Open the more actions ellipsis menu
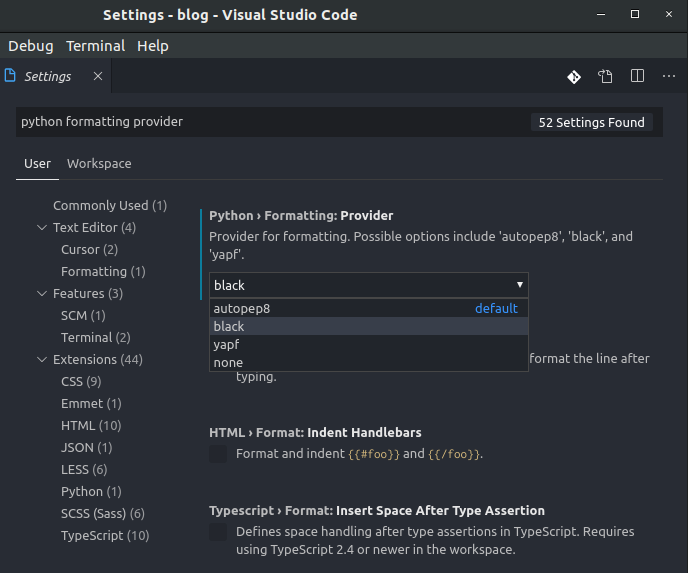 pos(669,77)
